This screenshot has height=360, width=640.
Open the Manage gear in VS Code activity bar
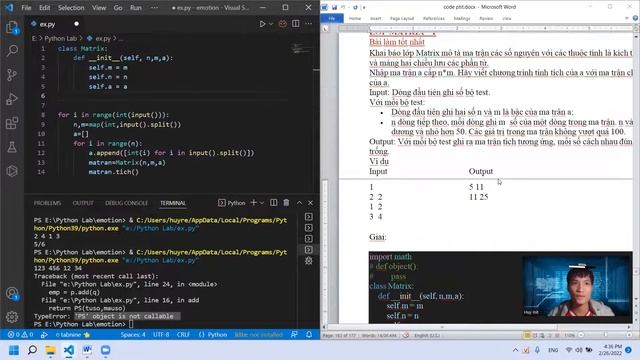tap(12, 317)
